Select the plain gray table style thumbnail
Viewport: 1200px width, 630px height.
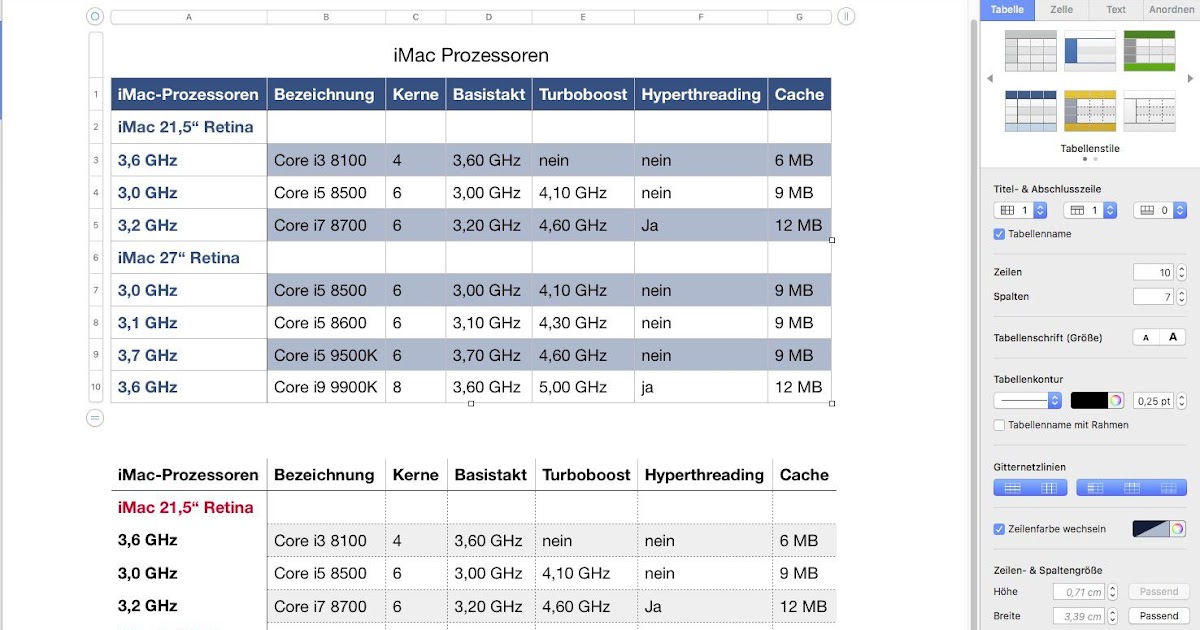(1030, 50)
